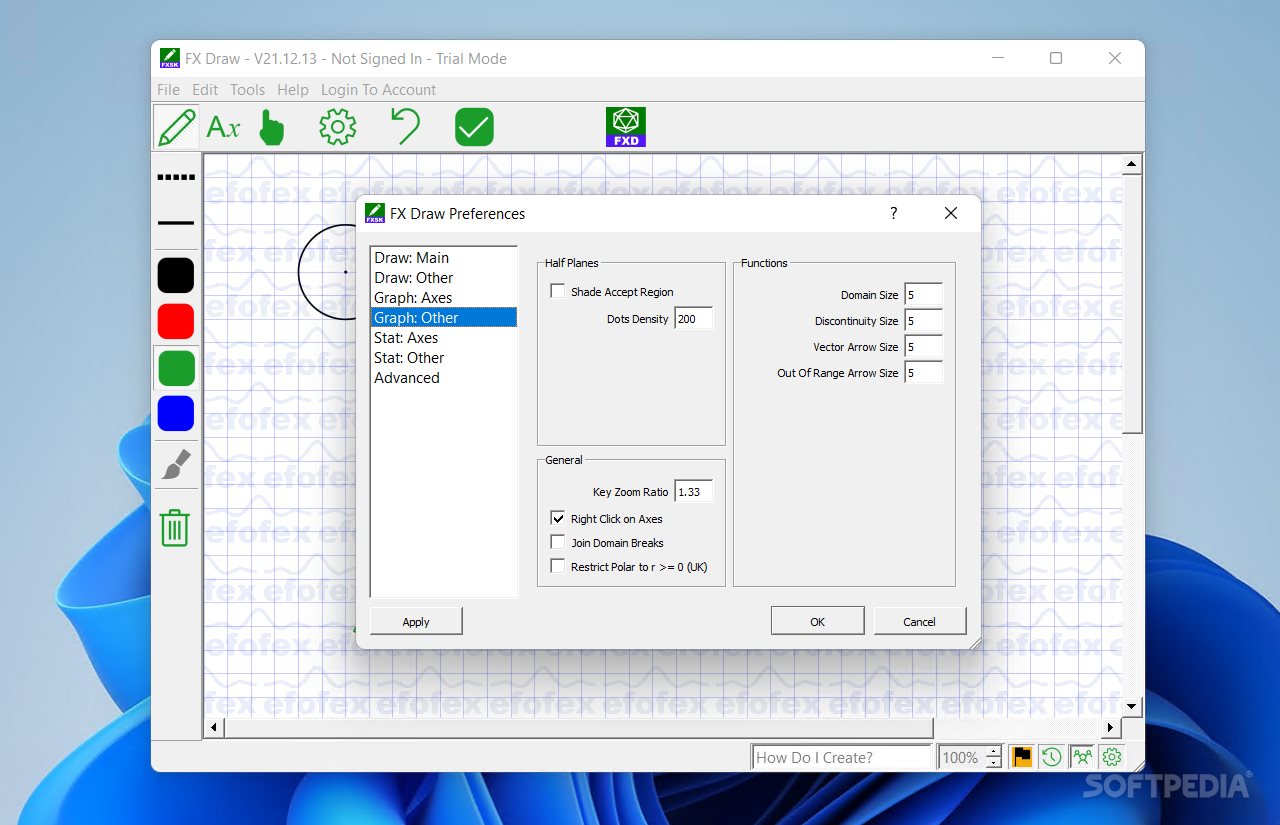Click the dialog help question mark
Screen dimensions: 1280x825
click(x=893, y=213)
